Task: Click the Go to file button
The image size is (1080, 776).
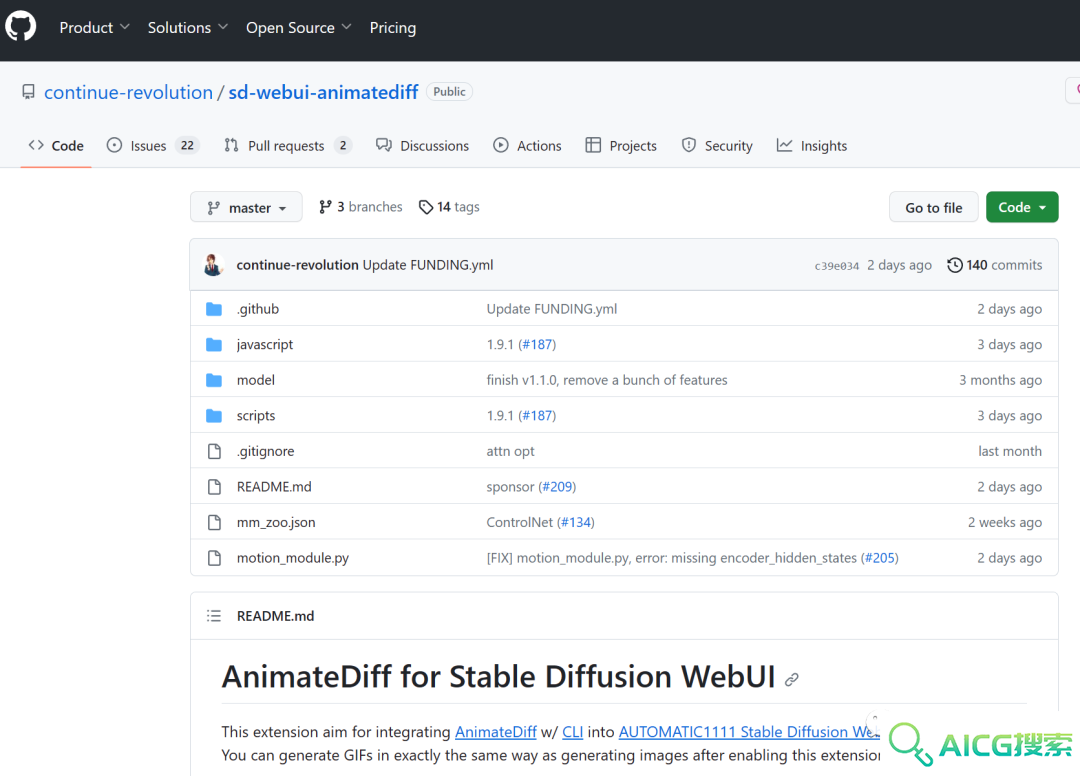Action: pos(933,207)
